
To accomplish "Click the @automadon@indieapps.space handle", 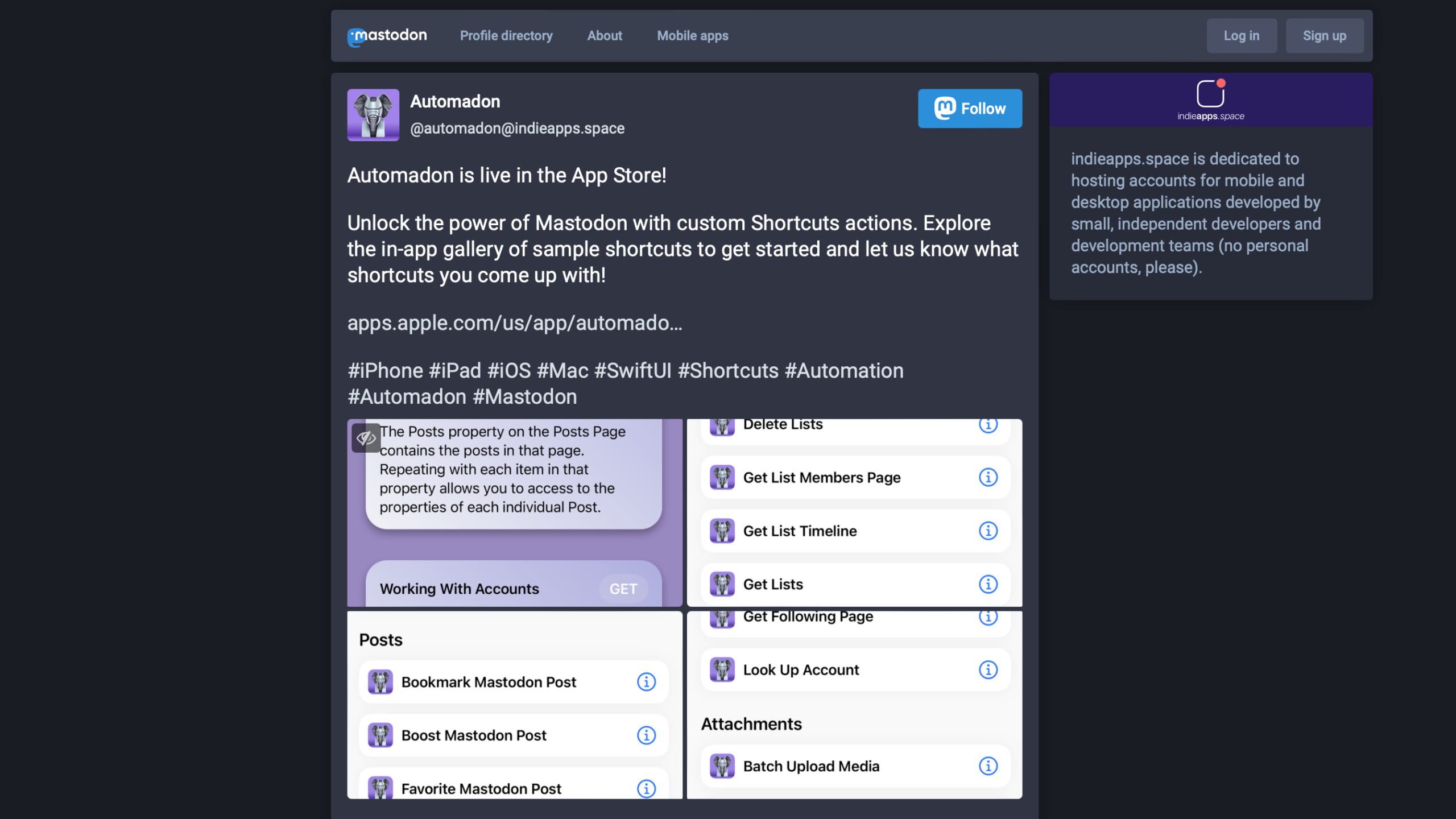I will coord(517,129).
